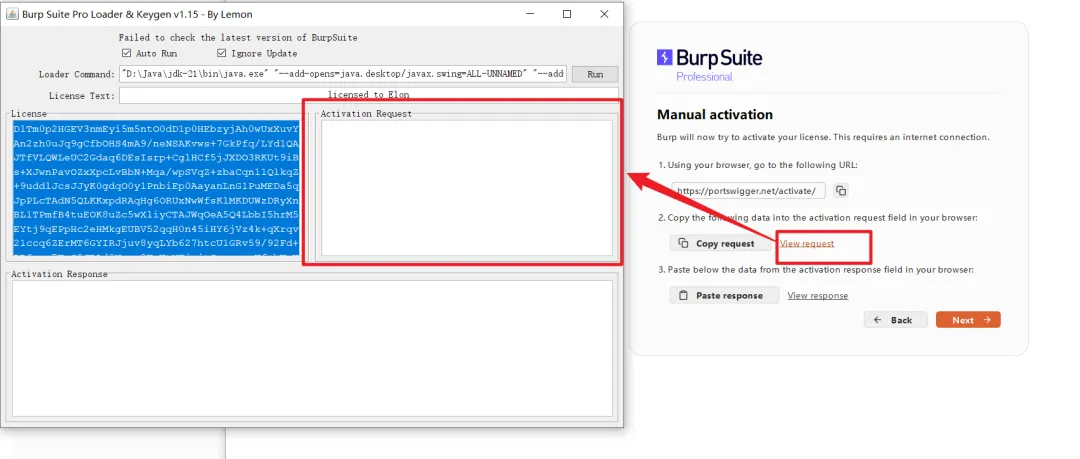Close the Keygen window

point(603,14)
